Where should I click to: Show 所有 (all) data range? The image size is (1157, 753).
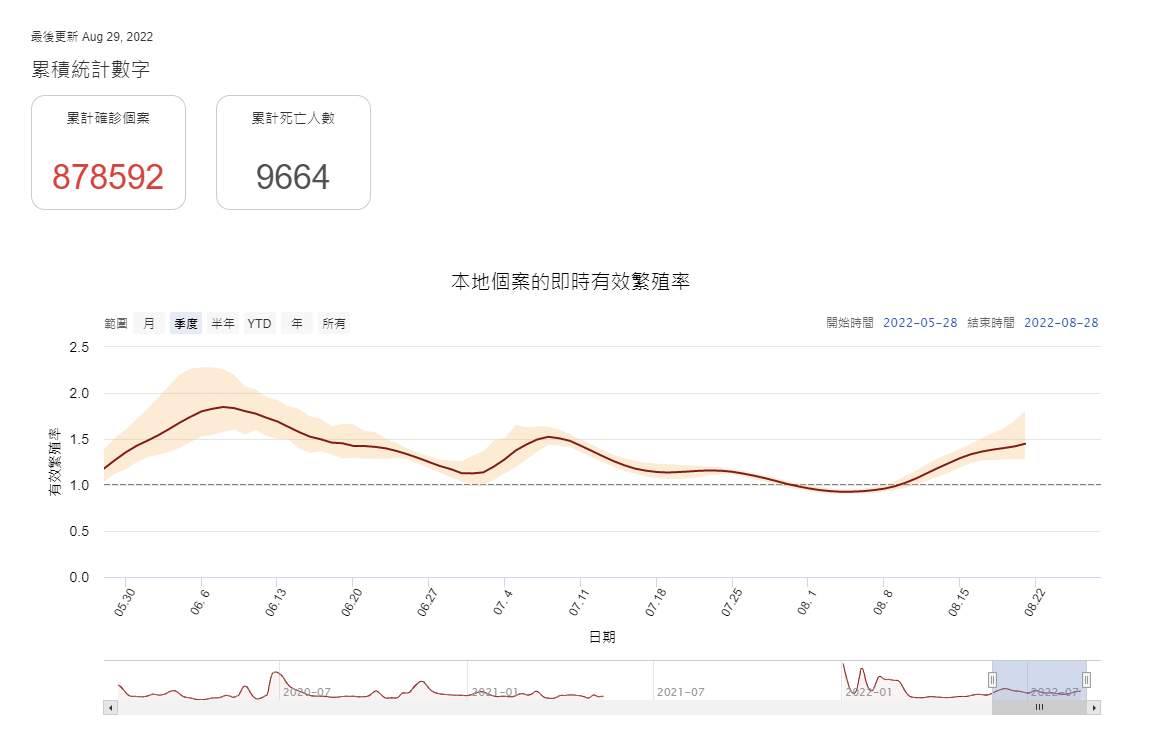[334, 323]
